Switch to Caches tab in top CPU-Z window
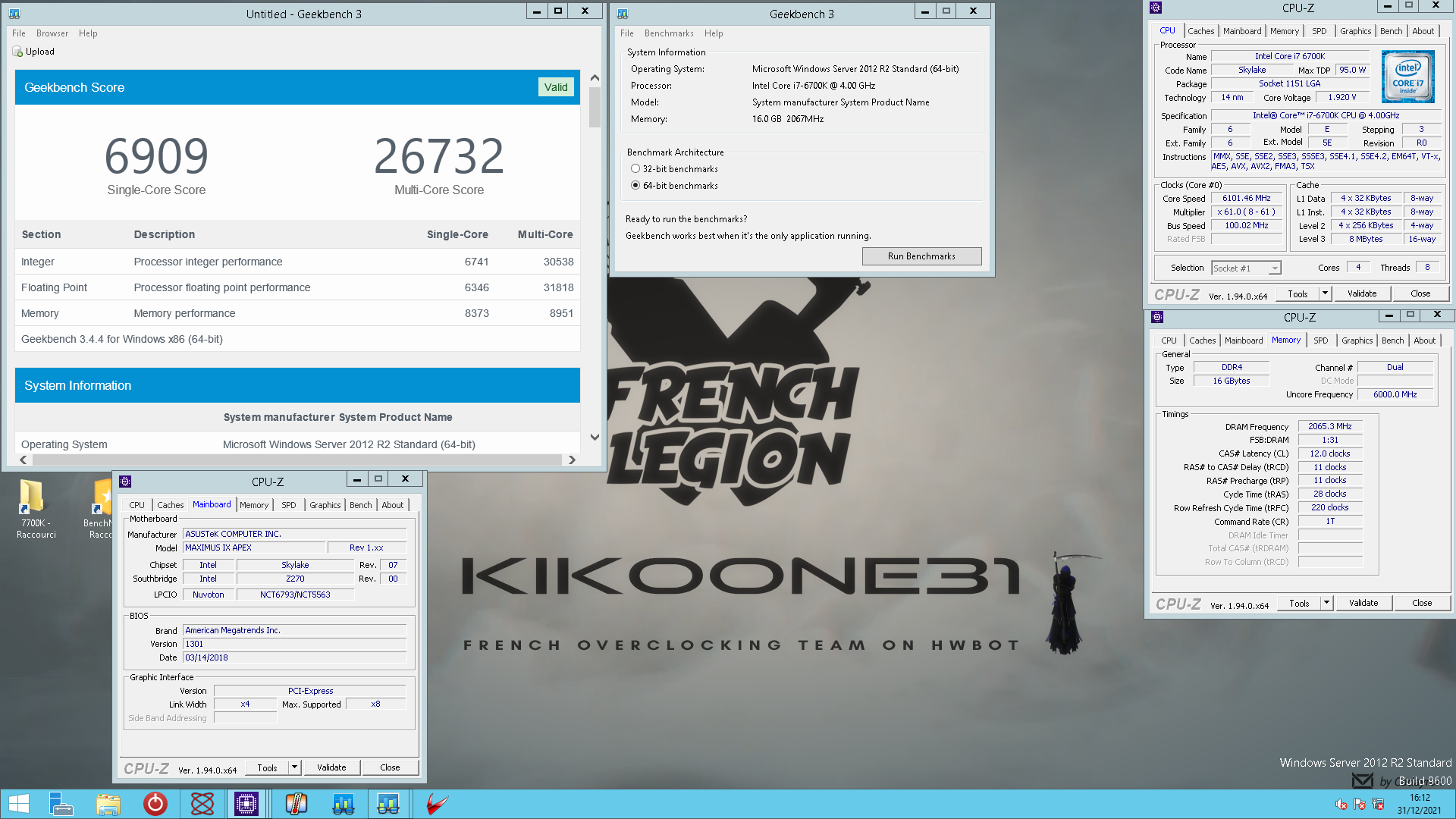The height and width of the screenshot is (819, 1456). [x=1200, y=31]
